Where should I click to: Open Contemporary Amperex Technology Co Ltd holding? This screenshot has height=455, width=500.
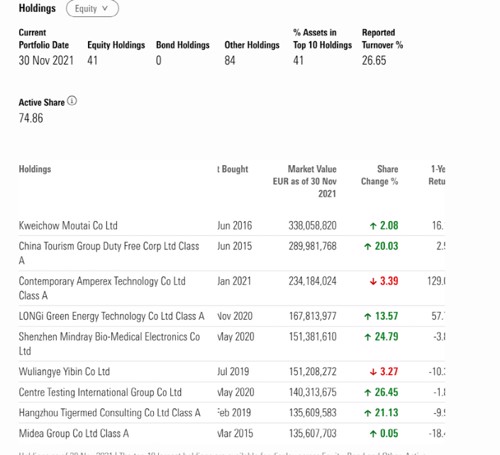click(x=102, y=288)
